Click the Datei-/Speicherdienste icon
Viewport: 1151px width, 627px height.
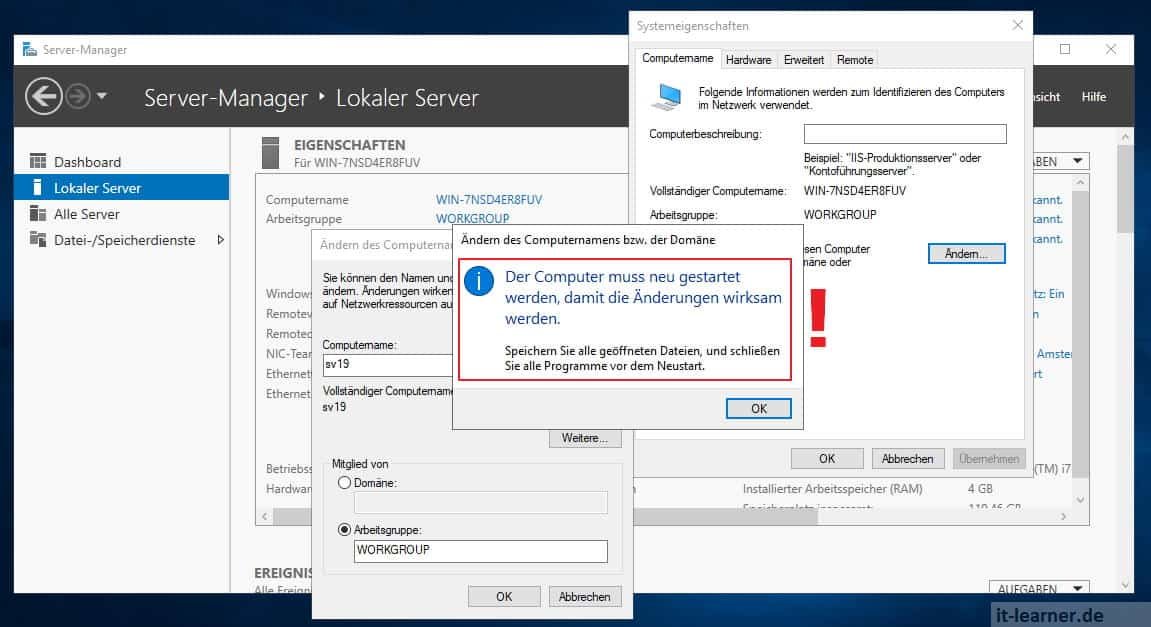(x=37, y=240)
